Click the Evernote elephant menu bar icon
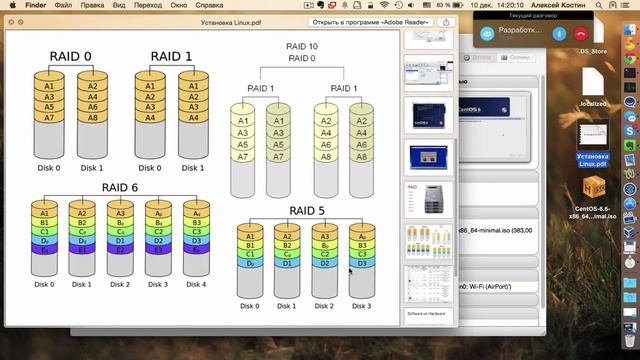The width and height of the screenshot is (640, 360). 320,5
